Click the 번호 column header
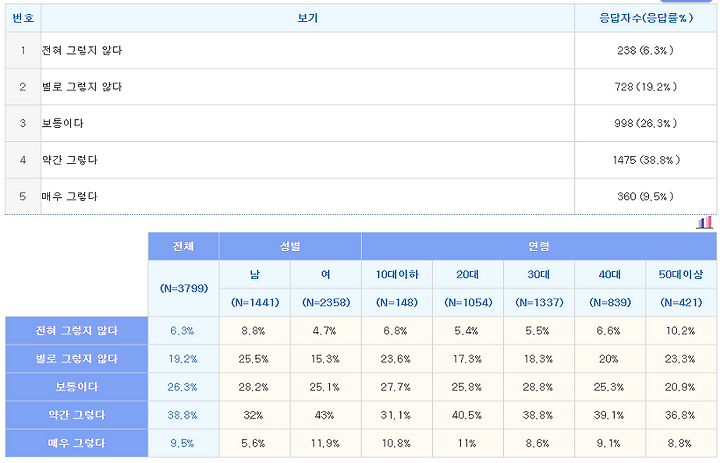The width and height of the screenshot is (720, 463). (23, 18)
